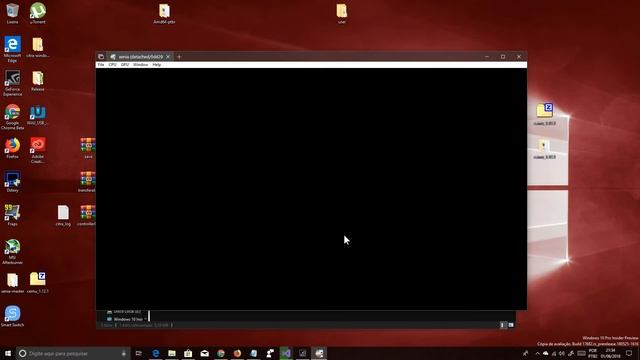Open the POR PTB2 language indicator in tray
640x360 pixels.
[x=593, y=353]
